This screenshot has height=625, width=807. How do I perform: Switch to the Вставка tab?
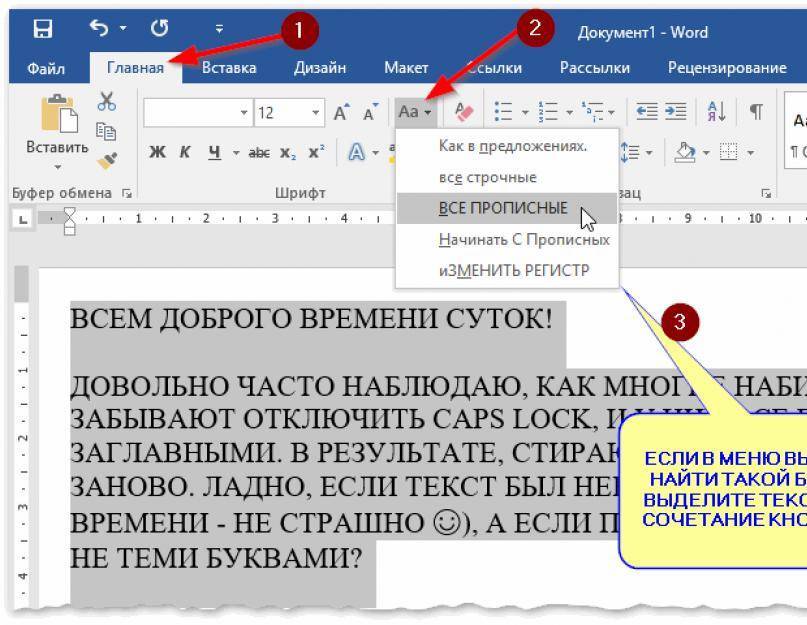pos(228,68)
